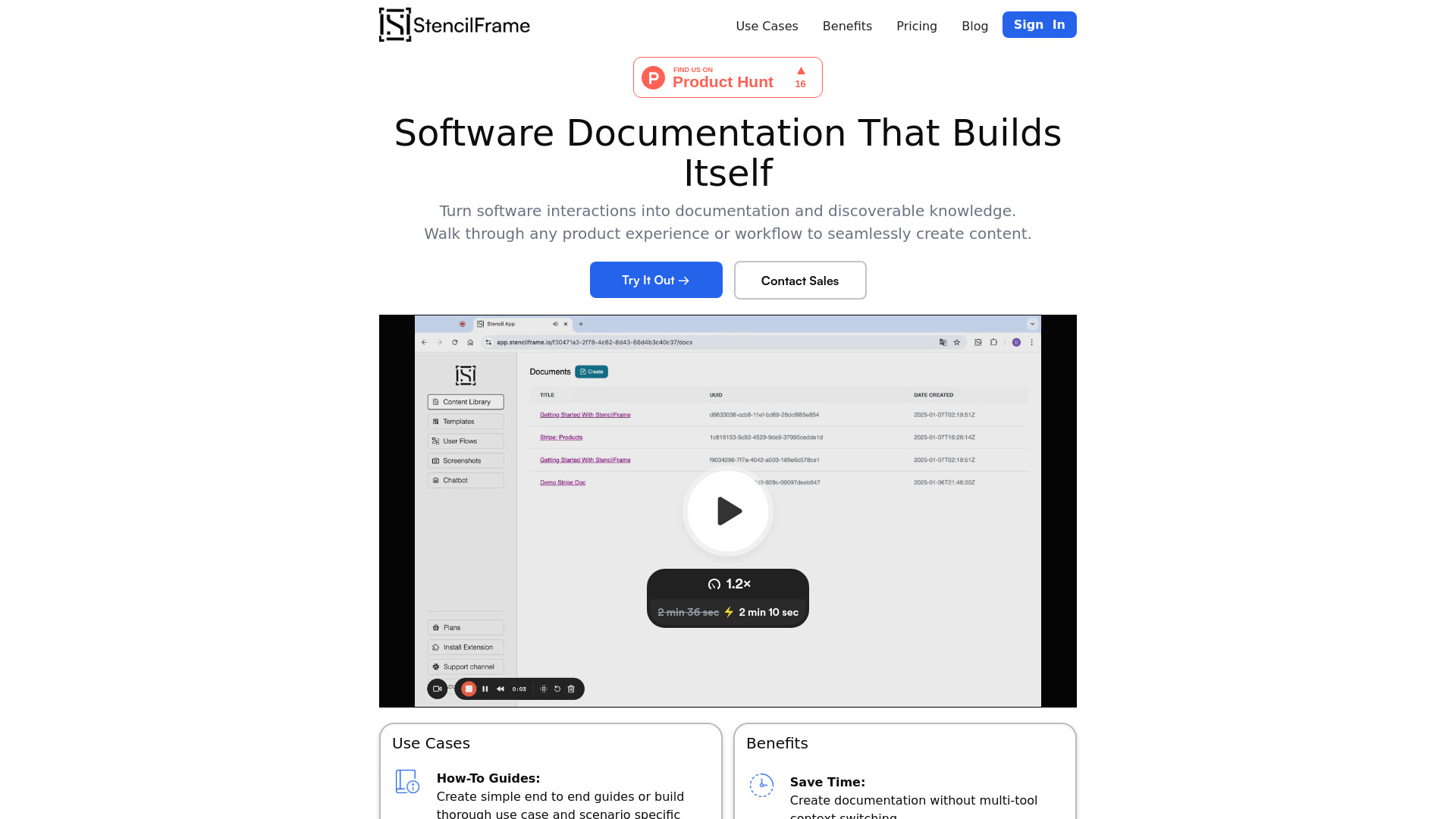The width and height of the screenshot is (1456, 819).
Task: Click the Getting Started With StencilFrame link
Action: pyautogui.click(x=585, y=414)
